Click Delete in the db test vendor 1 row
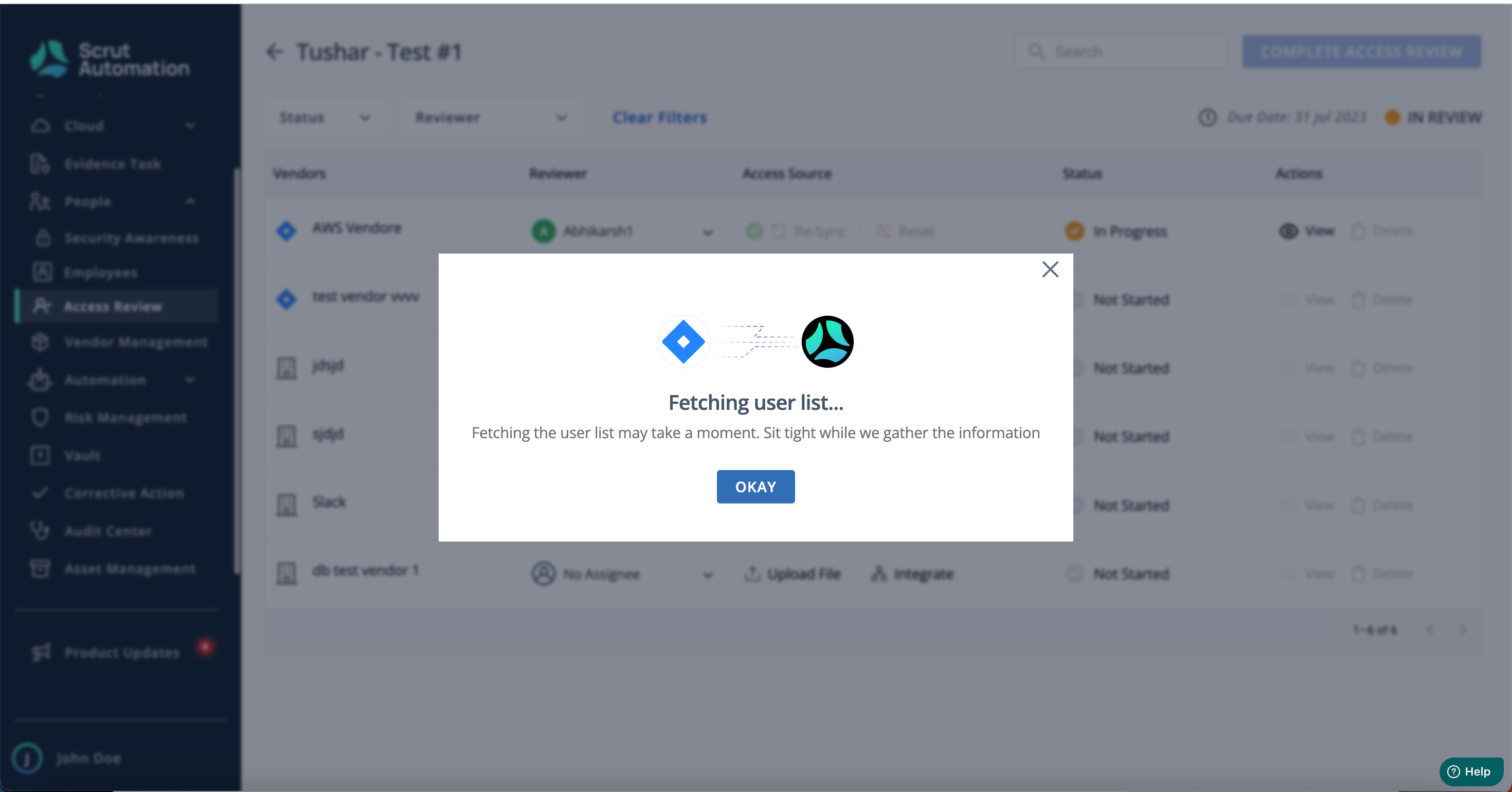The image size is (1512, 792). (1382, 573)
